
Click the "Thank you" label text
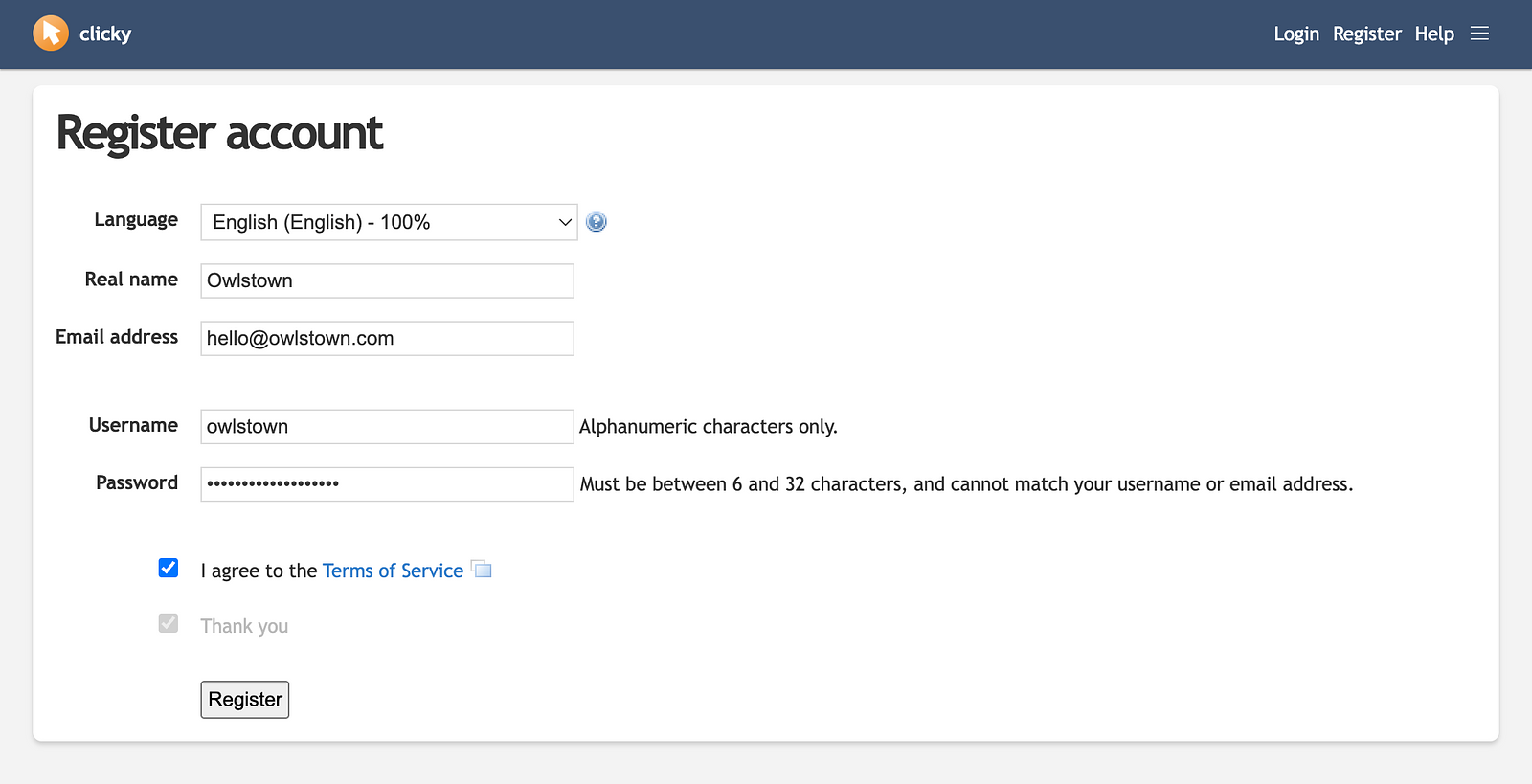pyautogui.click(x=244, y=626)
